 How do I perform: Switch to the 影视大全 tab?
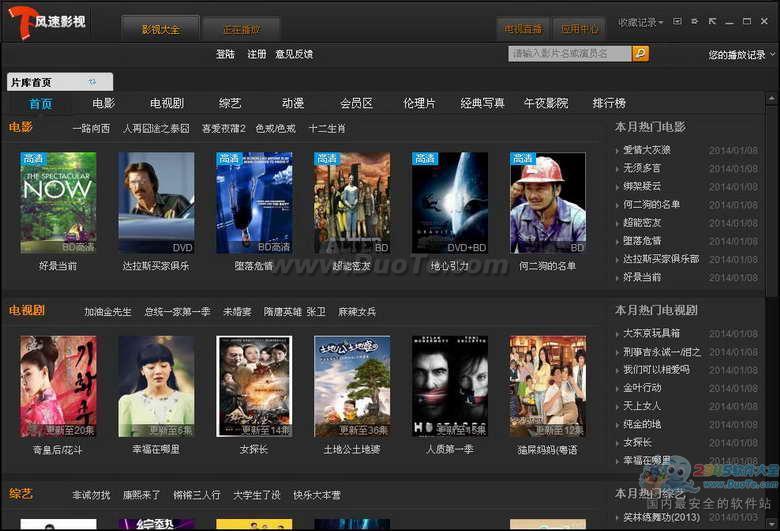point(161,29)
